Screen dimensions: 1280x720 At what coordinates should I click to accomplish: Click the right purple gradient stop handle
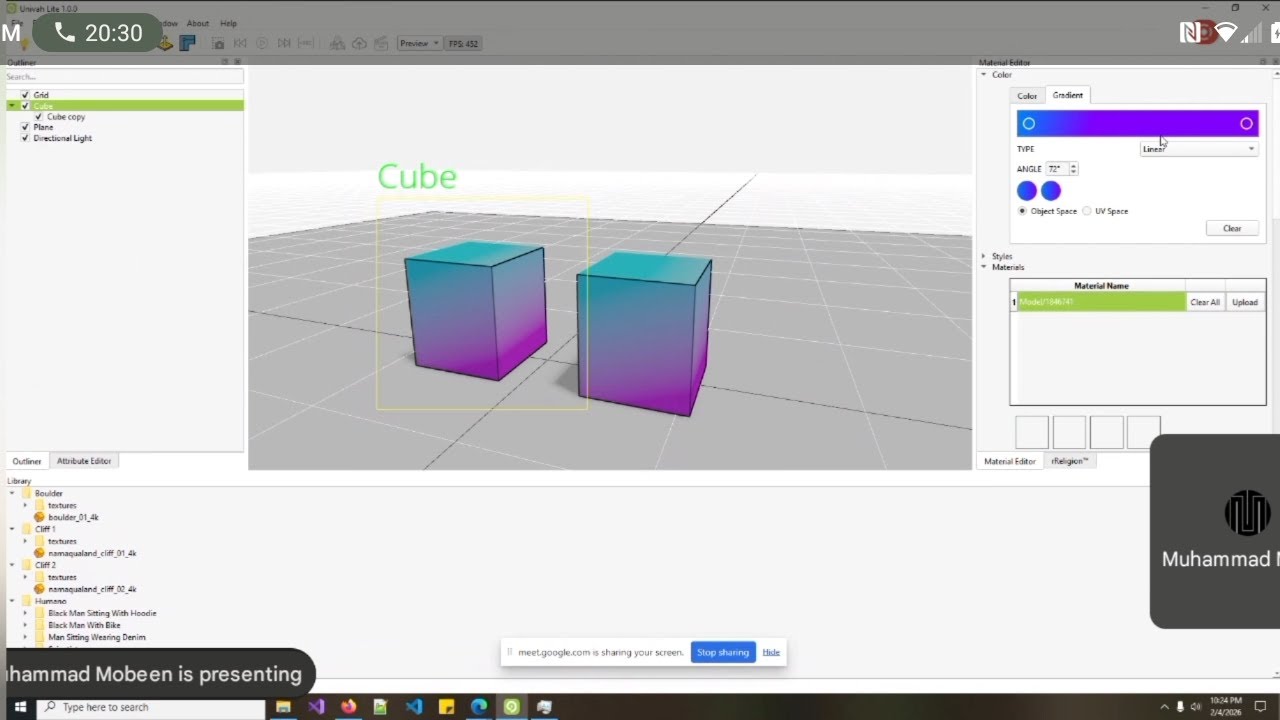point(1246,123)
